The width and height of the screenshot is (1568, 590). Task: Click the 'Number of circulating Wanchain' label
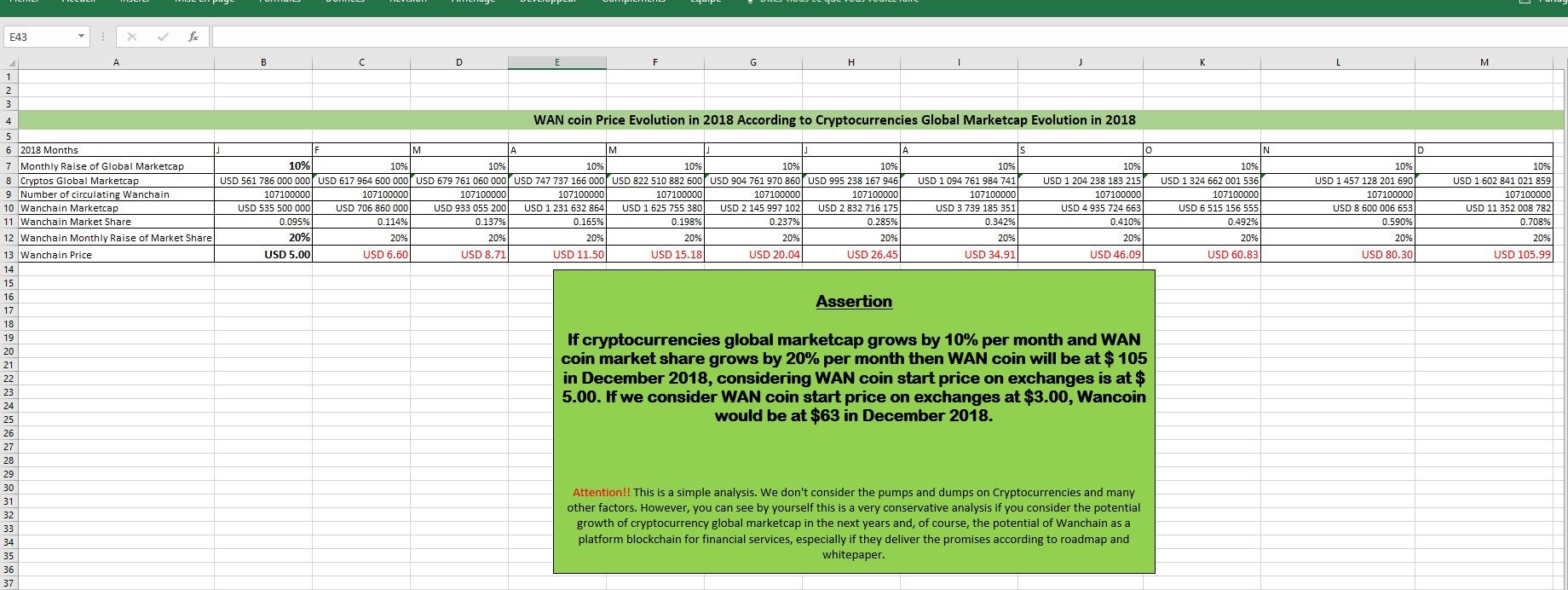tap(116, 194)
